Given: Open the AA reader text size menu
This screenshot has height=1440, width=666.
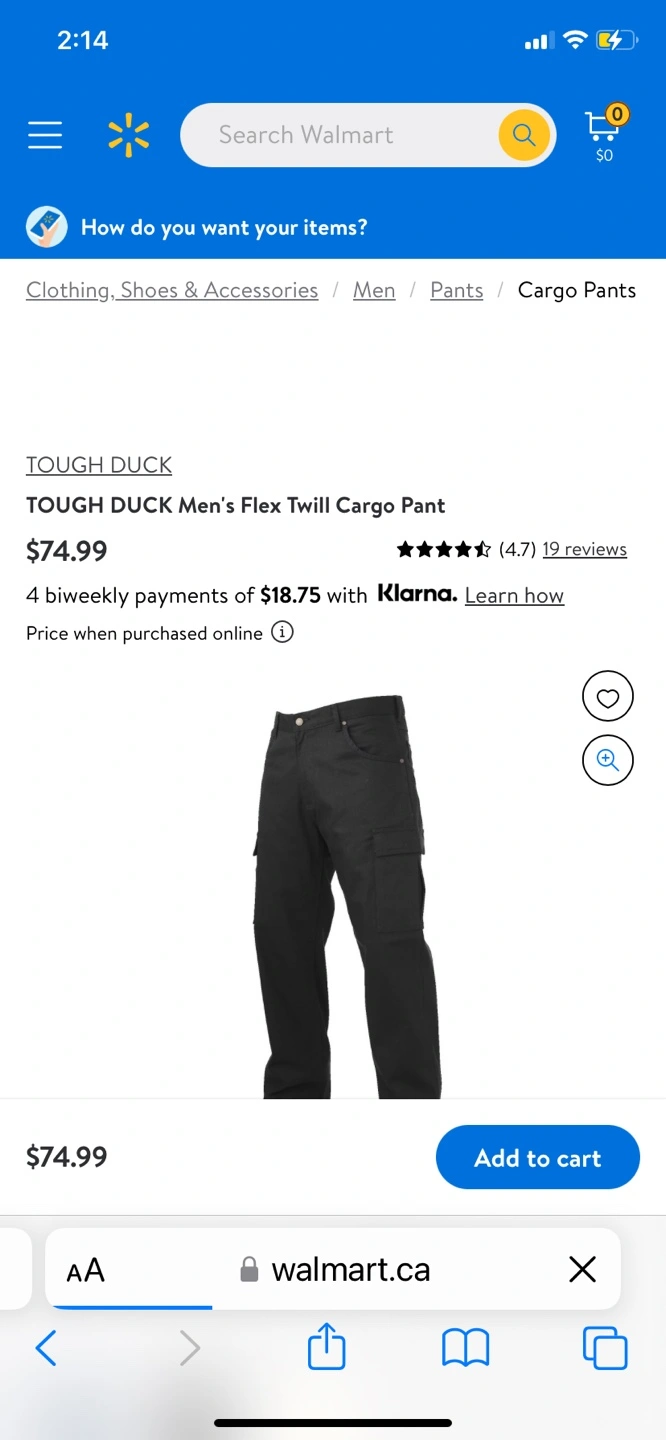Looking at the screenshot, I should (85, 1271).
